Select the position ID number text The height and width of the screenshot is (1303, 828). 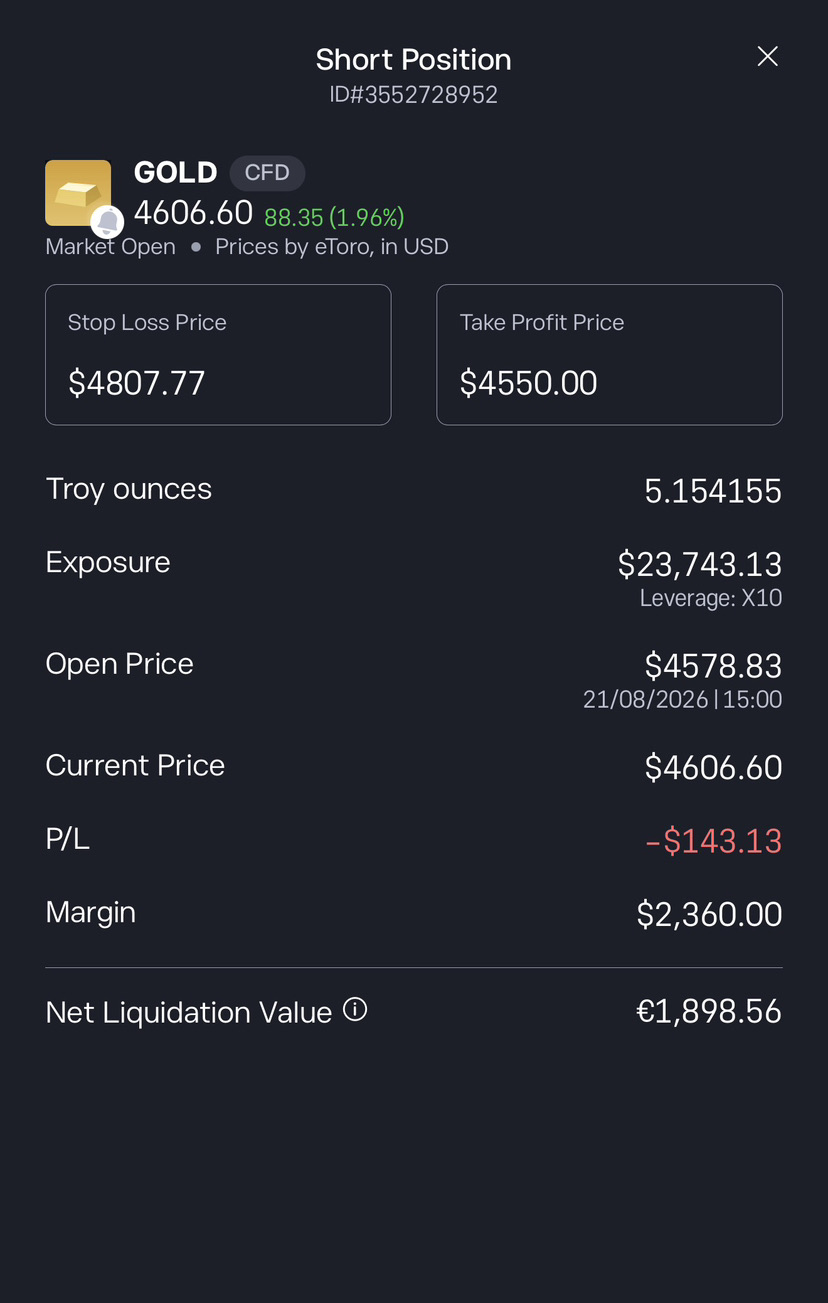[x=414, y=95]
